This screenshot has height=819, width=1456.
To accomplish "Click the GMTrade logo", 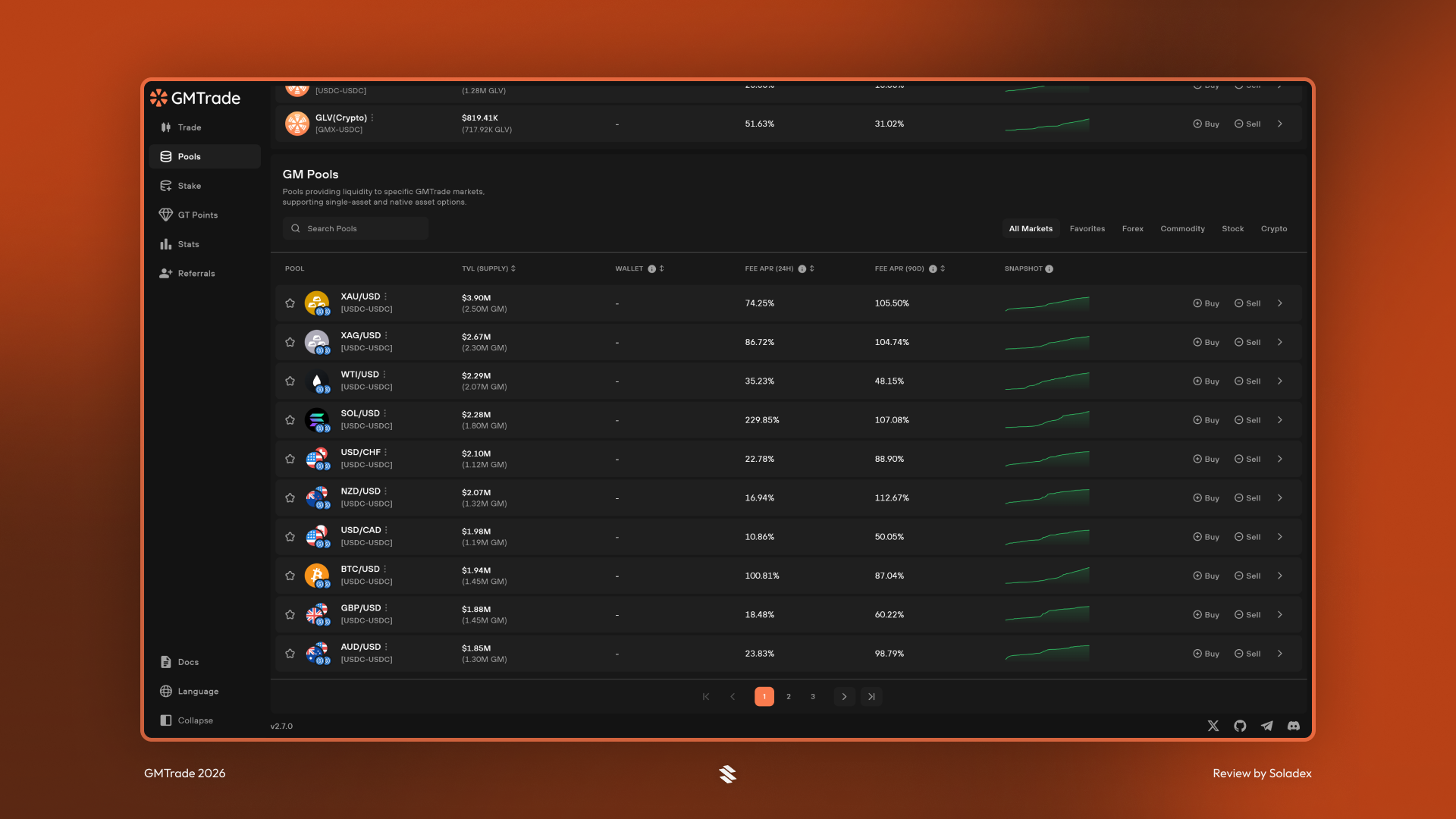I will coord(195,98).
